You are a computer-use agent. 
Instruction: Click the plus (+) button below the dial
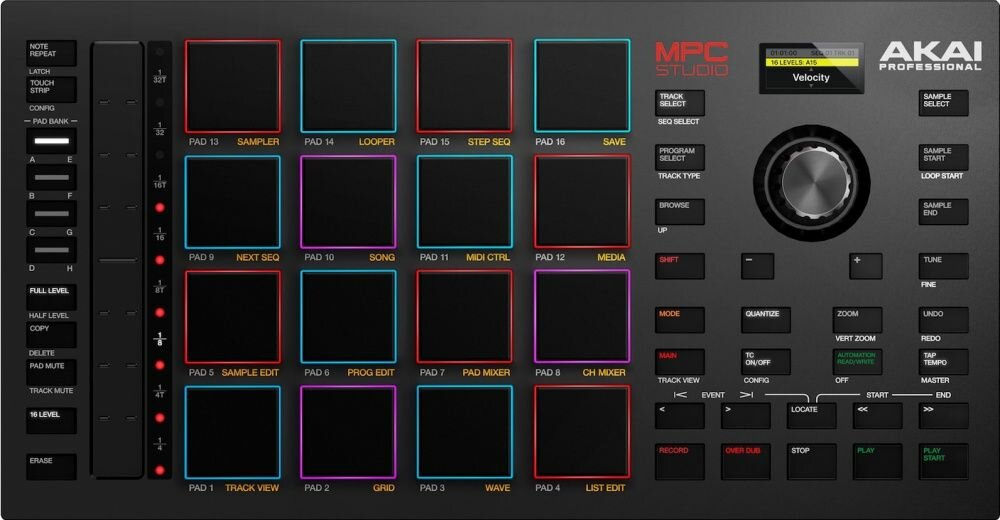tap(865, 266)
